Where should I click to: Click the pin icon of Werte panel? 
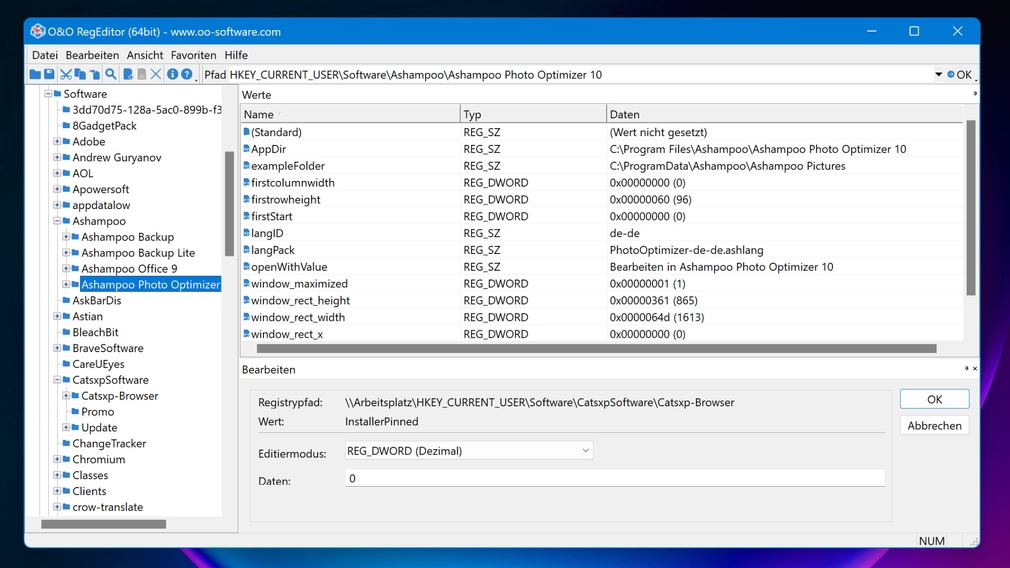[975, 94]
